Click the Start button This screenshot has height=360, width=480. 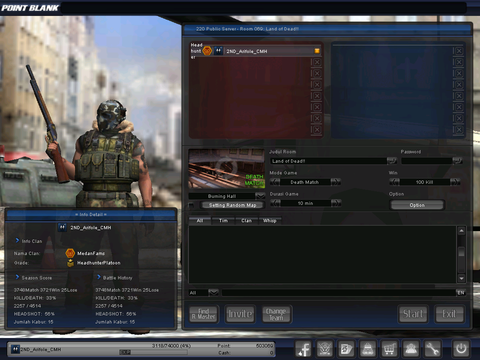click(413, 314)
